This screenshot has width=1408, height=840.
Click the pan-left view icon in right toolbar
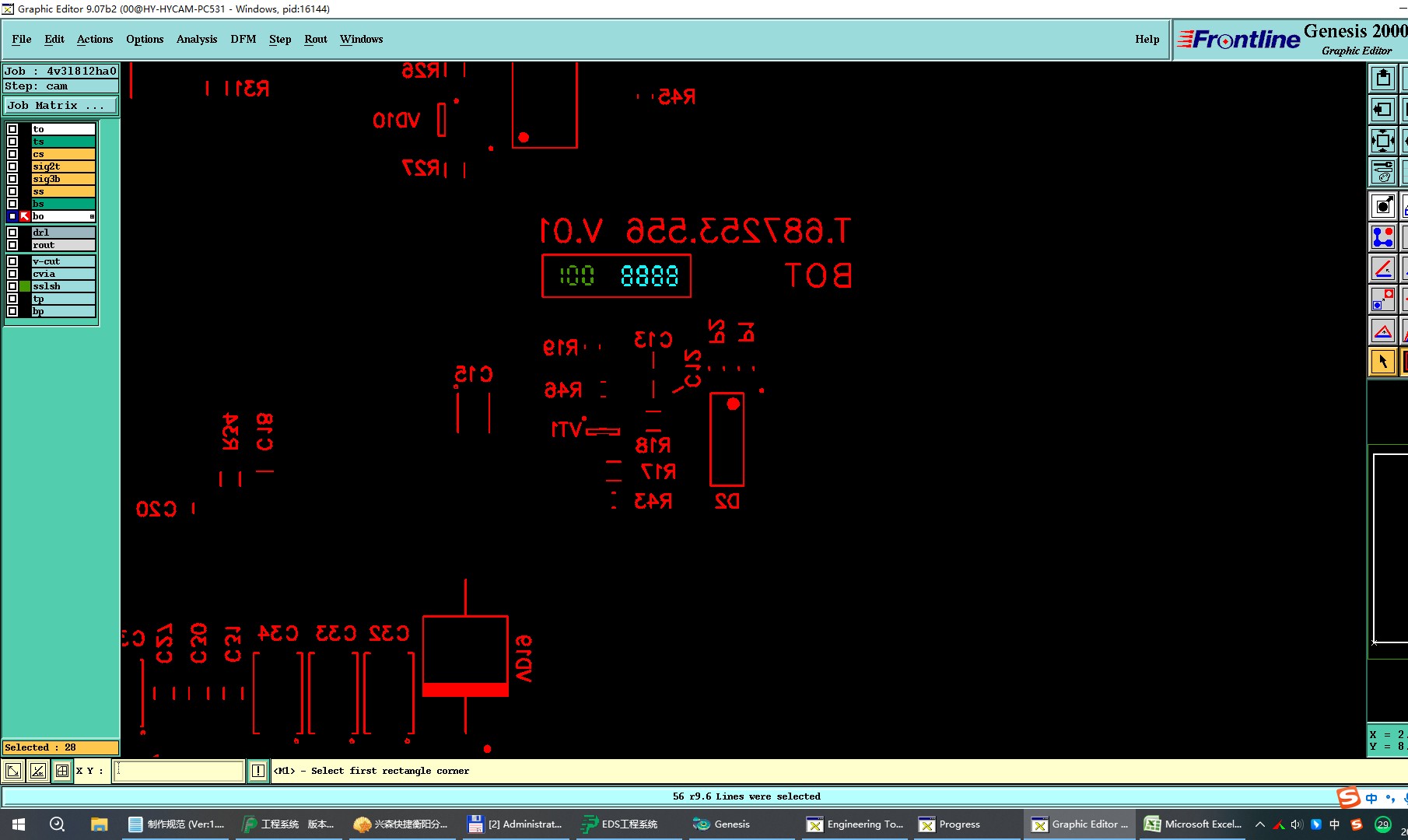[x=1382, y=110]
